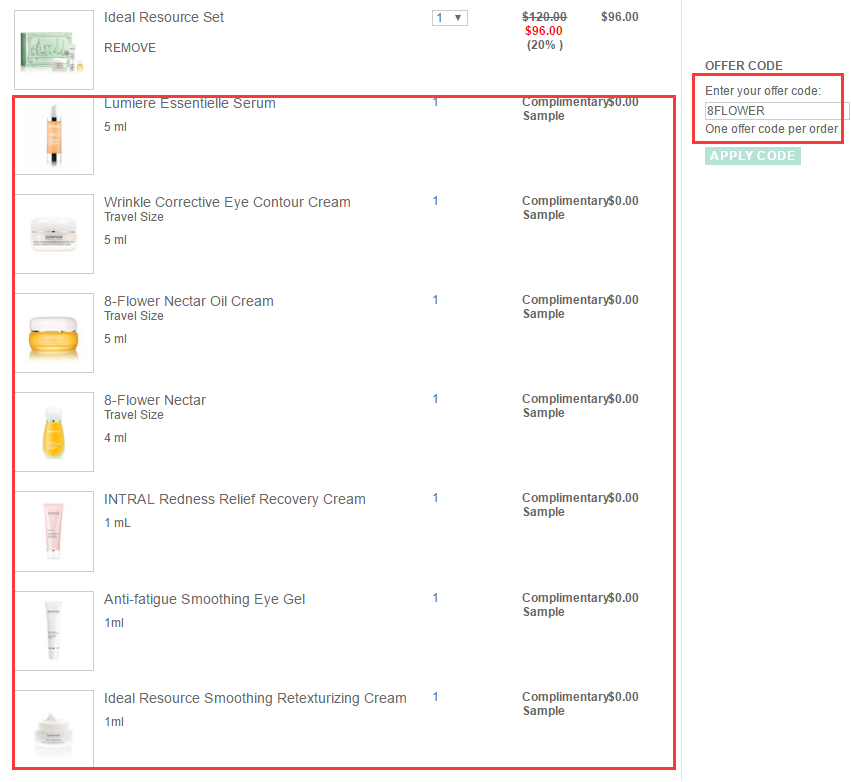Viewport: 851px width, 782px height.
Task: Open the Anti-fatigue Smoothing Eye Gel thumbnail
Action: (x=54, y=631)
